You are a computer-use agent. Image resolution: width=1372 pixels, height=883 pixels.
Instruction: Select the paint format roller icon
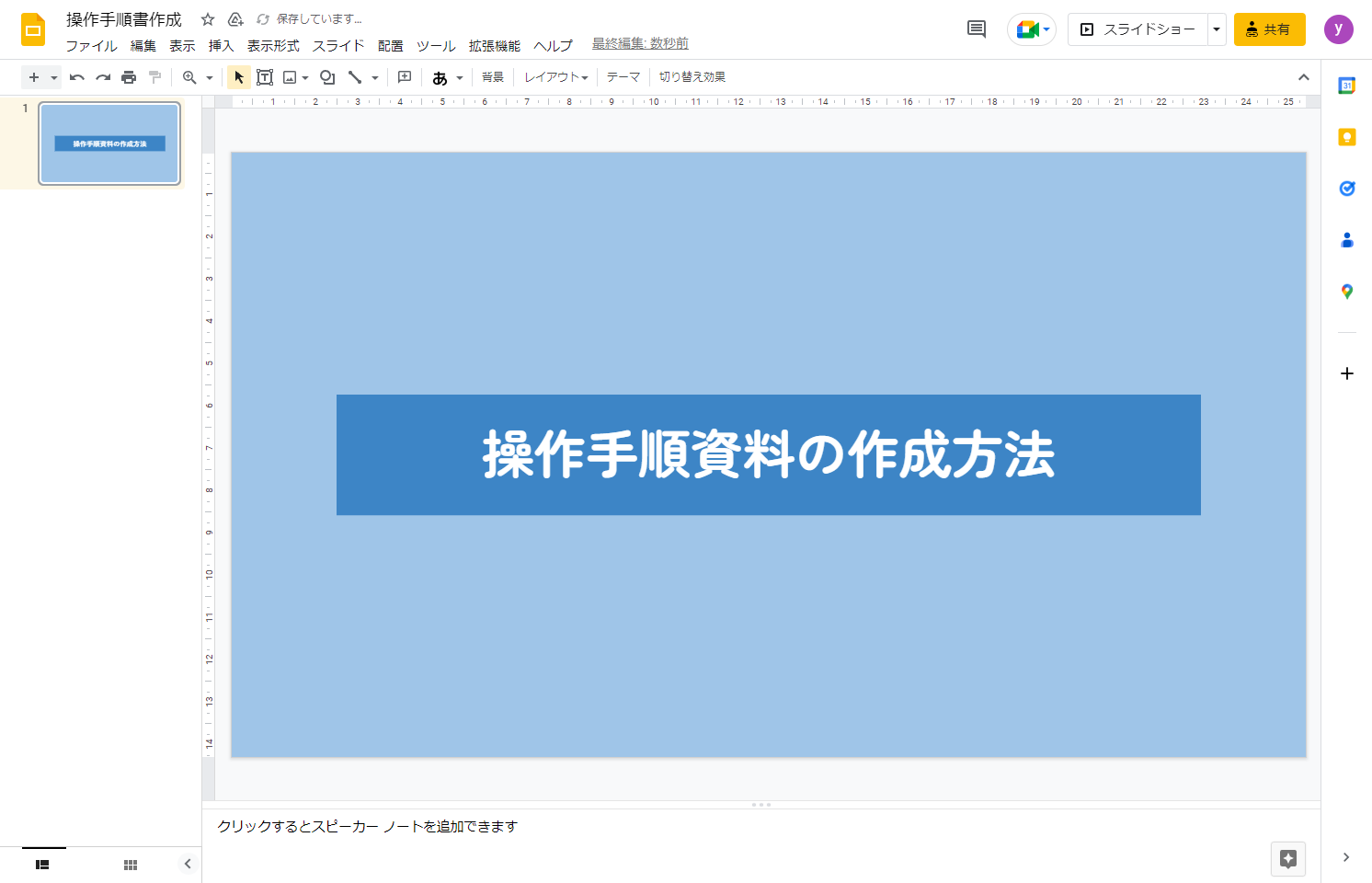point(154,77)
